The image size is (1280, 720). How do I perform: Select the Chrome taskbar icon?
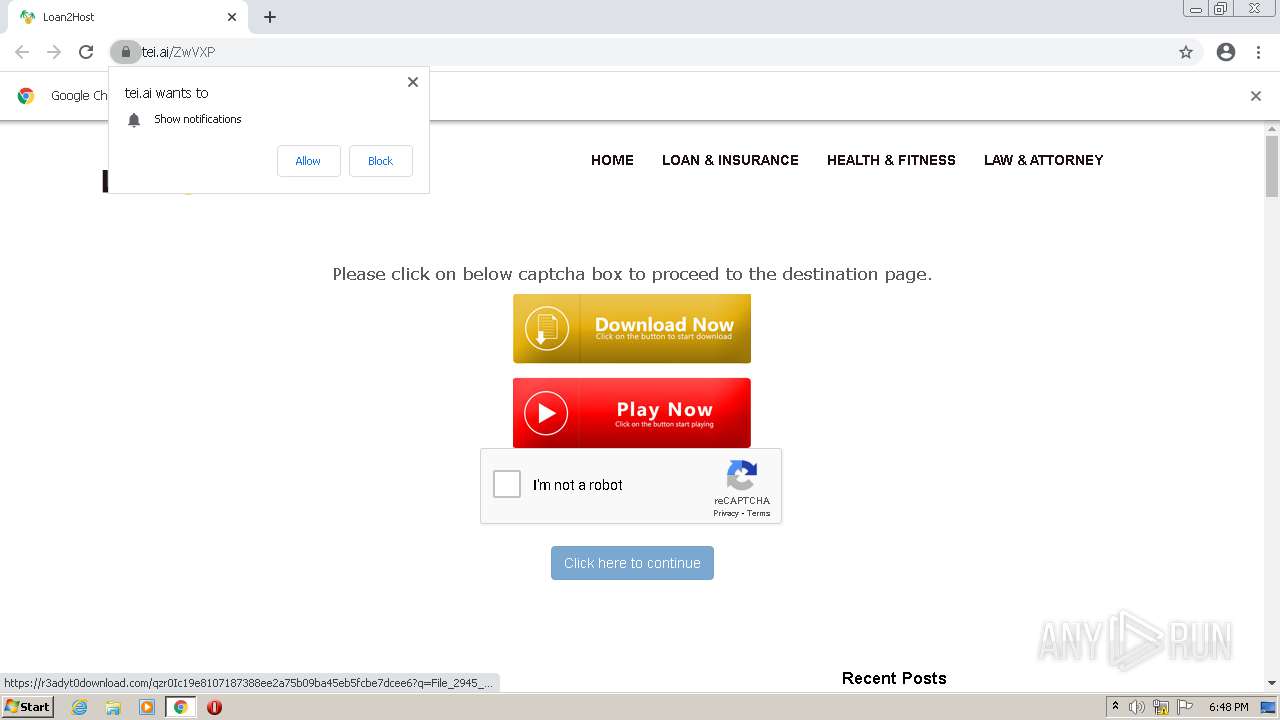(180, 707)
